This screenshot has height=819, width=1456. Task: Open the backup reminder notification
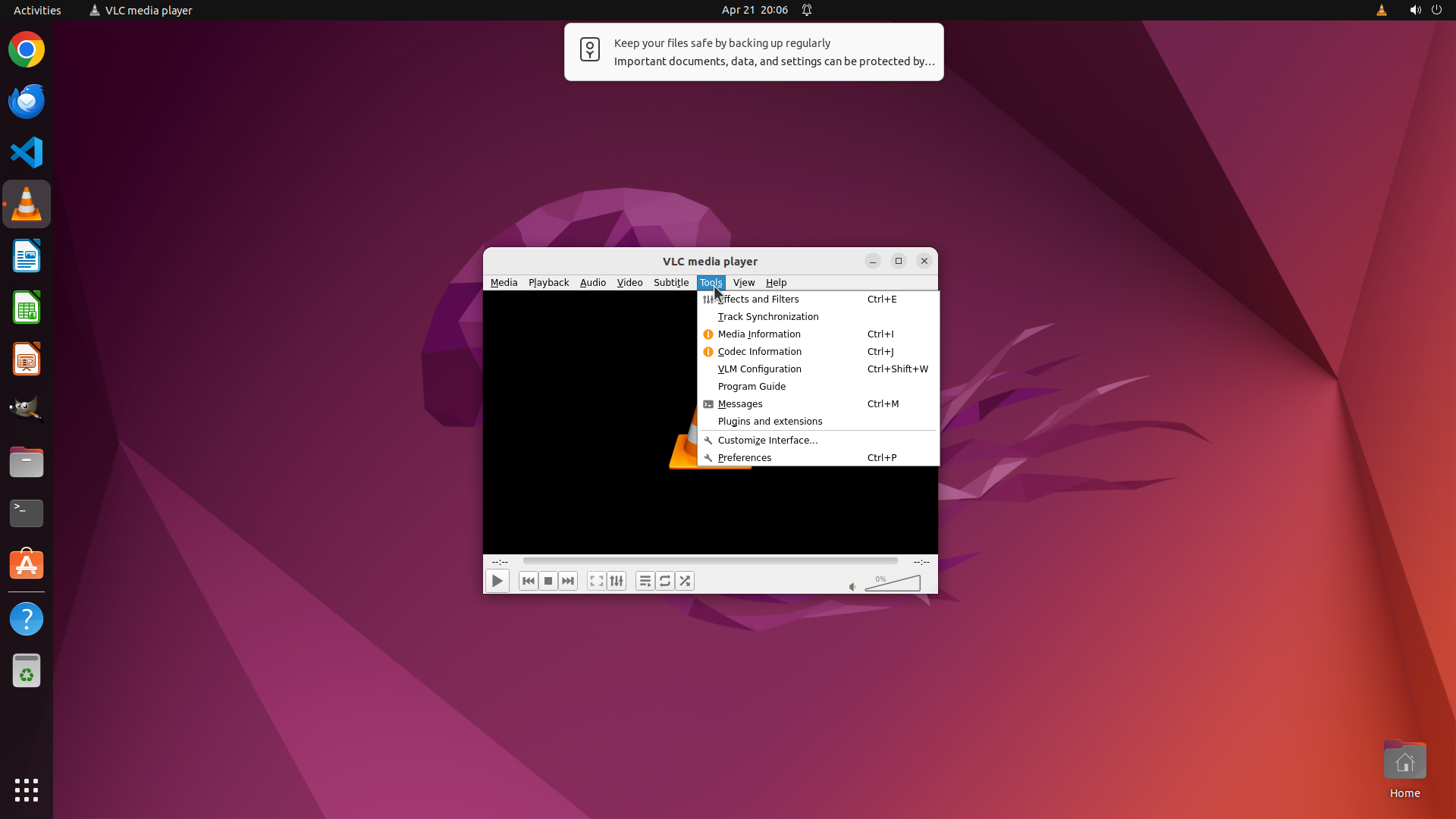[754, 52]
